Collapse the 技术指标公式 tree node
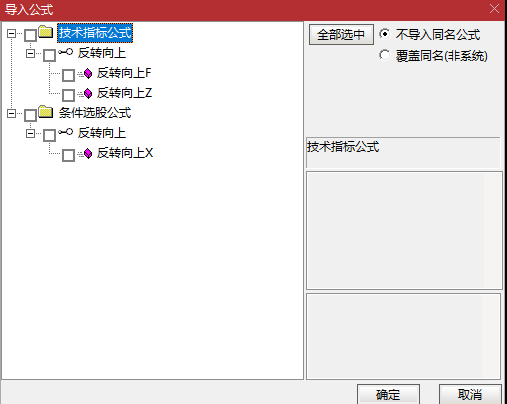The image size is (507, 404). pyautogui.click(x=11, y=33)
